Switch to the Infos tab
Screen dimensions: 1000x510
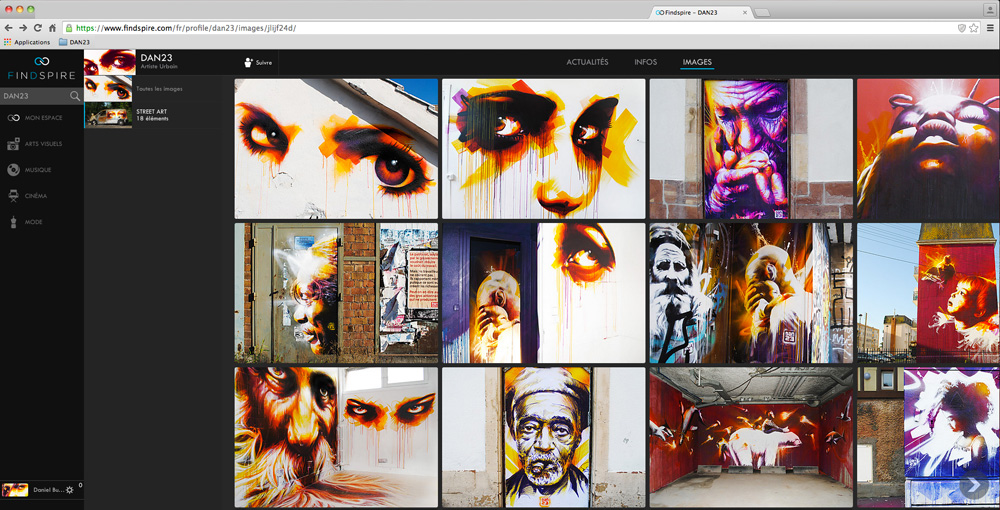click(x=645, y=62)
